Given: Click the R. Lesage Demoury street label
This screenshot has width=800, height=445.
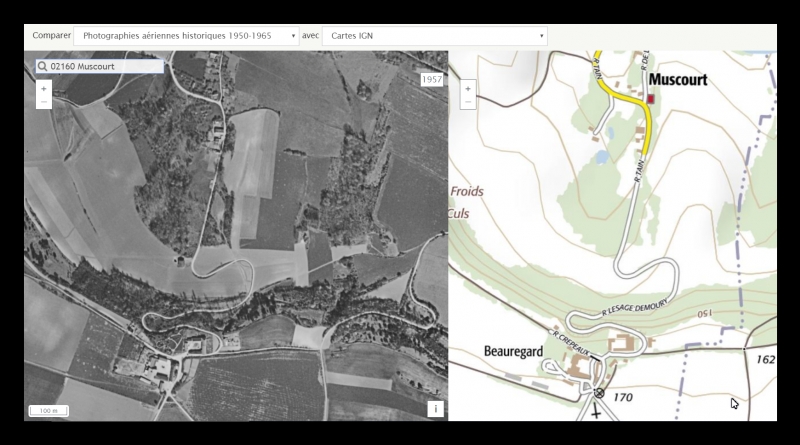Looking at the screenshot, I should pos(634,308).
